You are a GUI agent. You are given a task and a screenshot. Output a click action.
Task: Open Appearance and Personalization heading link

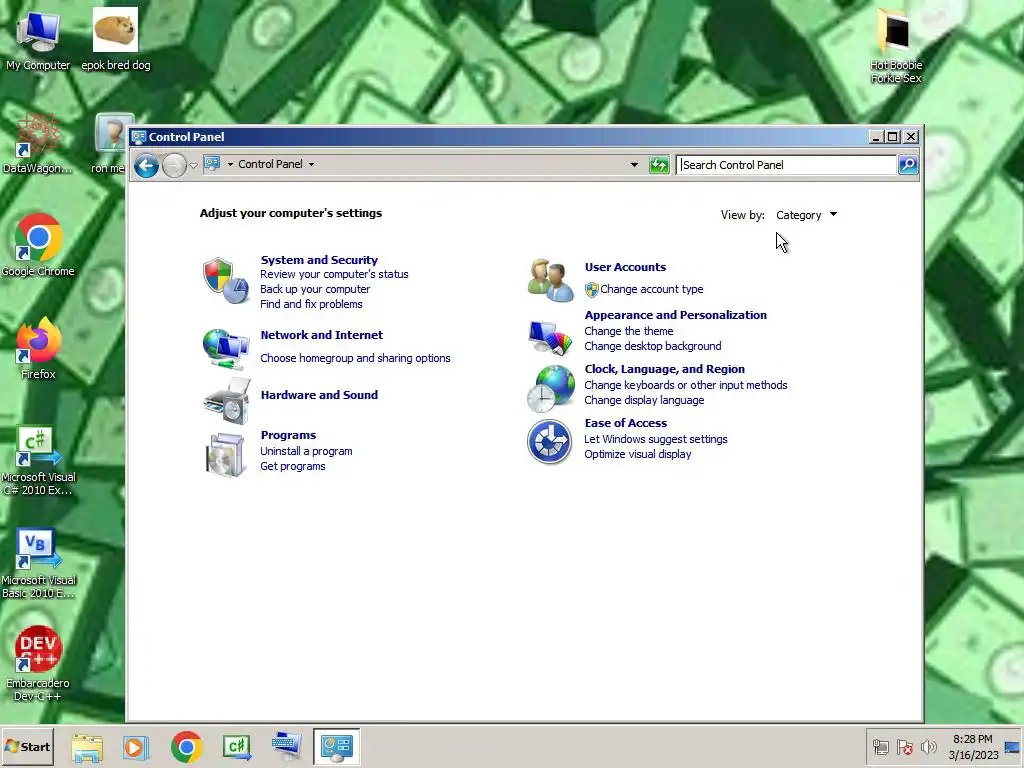pos(675,315)
